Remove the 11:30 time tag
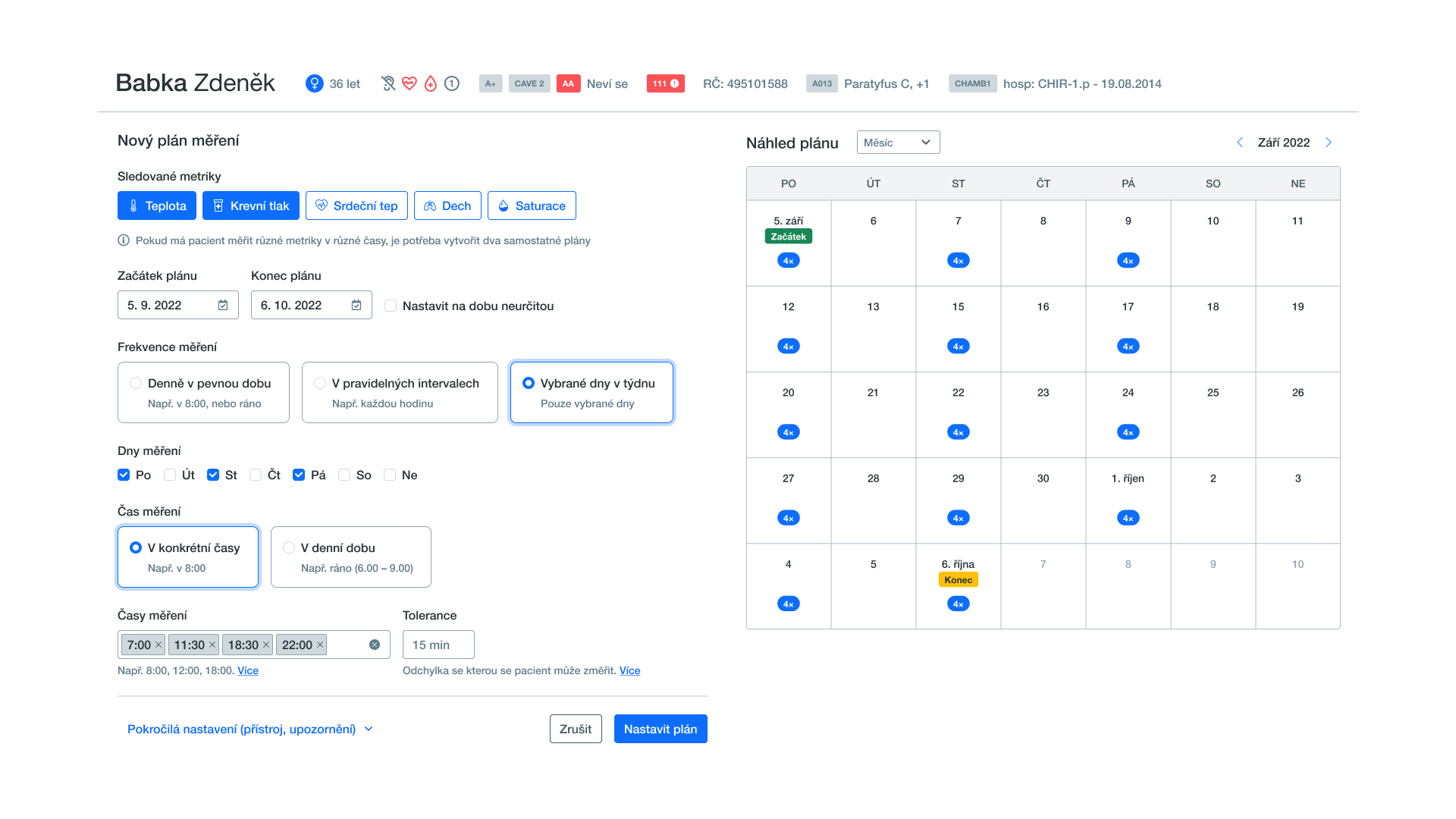 pyautogui.click(x=212, y=645)
